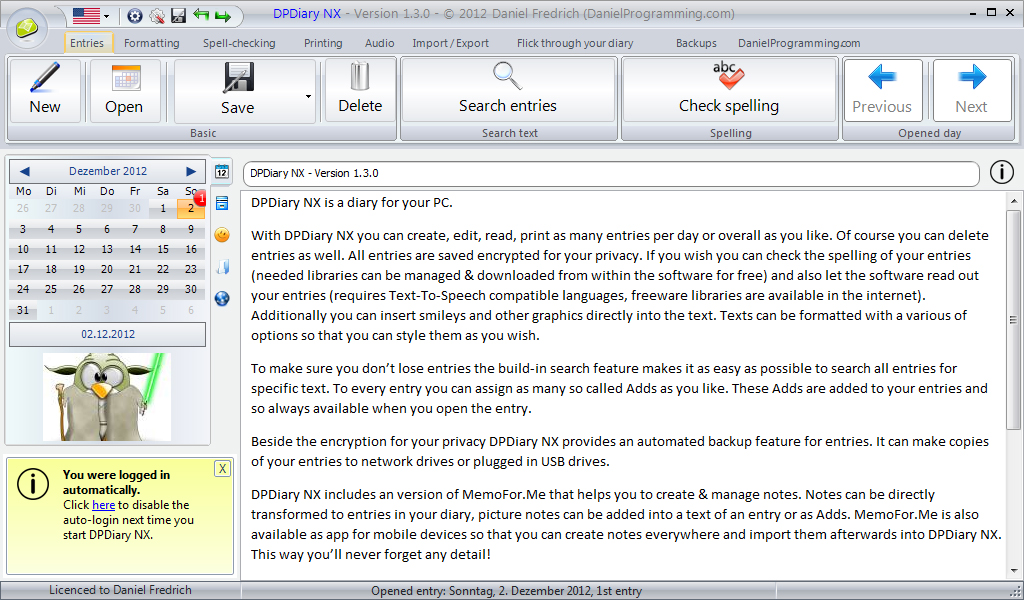
Task: Open the Audio ribbon tab
Action: [379, 43]
